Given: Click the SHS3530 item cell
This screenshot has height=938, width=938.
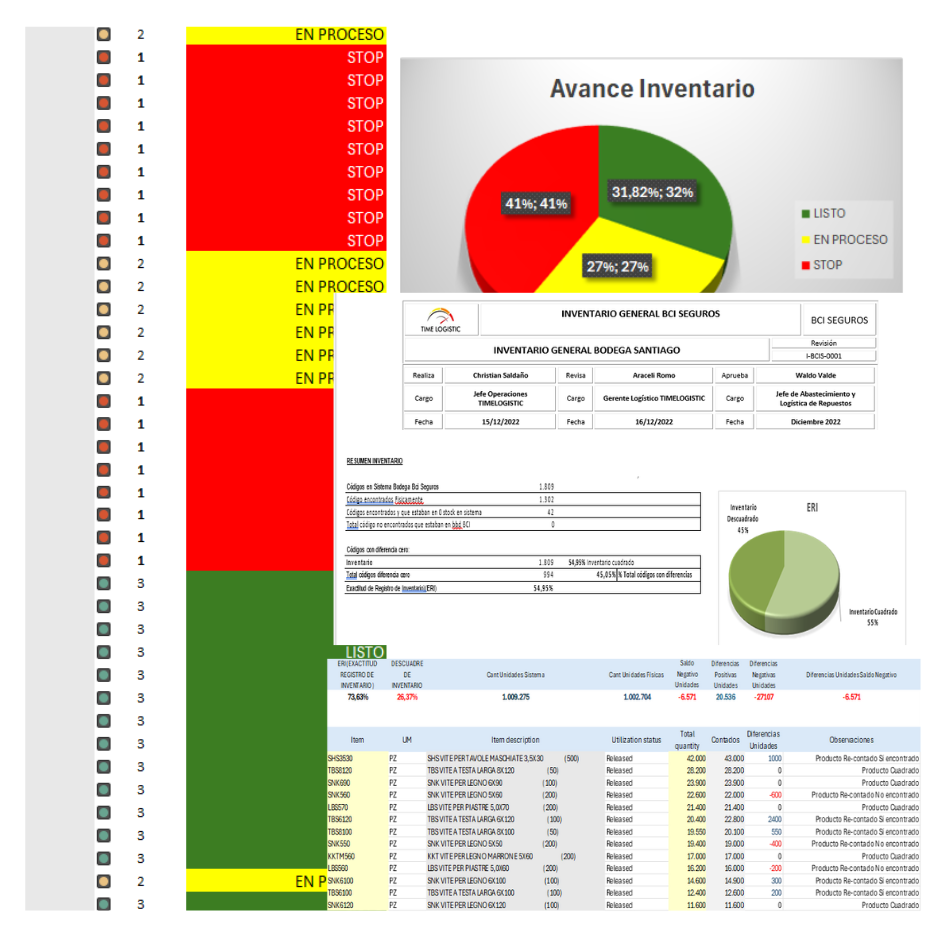Looking at the screenshot, I should 340,759.
